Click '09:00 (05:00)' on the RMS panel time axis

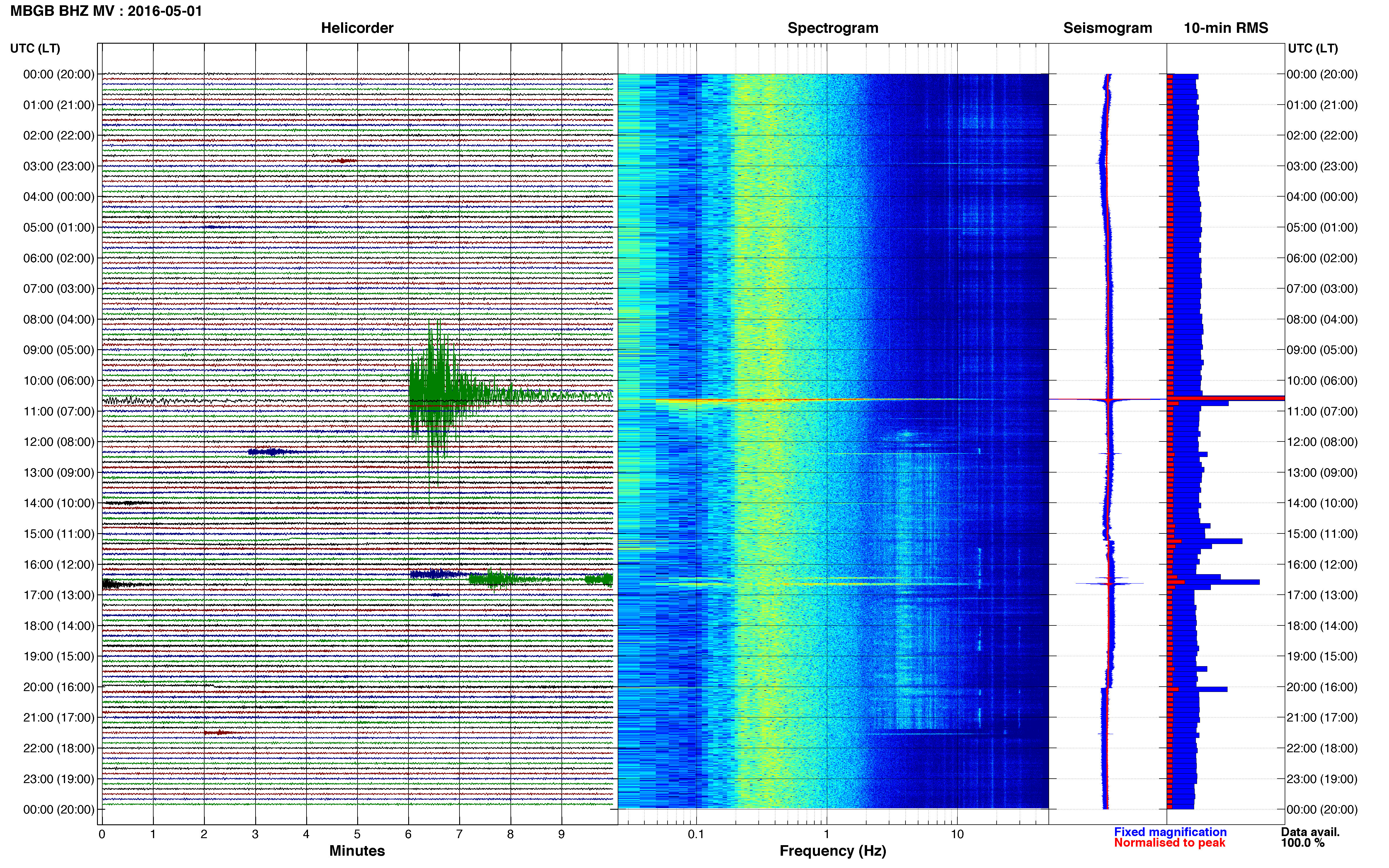[1322, 350]
